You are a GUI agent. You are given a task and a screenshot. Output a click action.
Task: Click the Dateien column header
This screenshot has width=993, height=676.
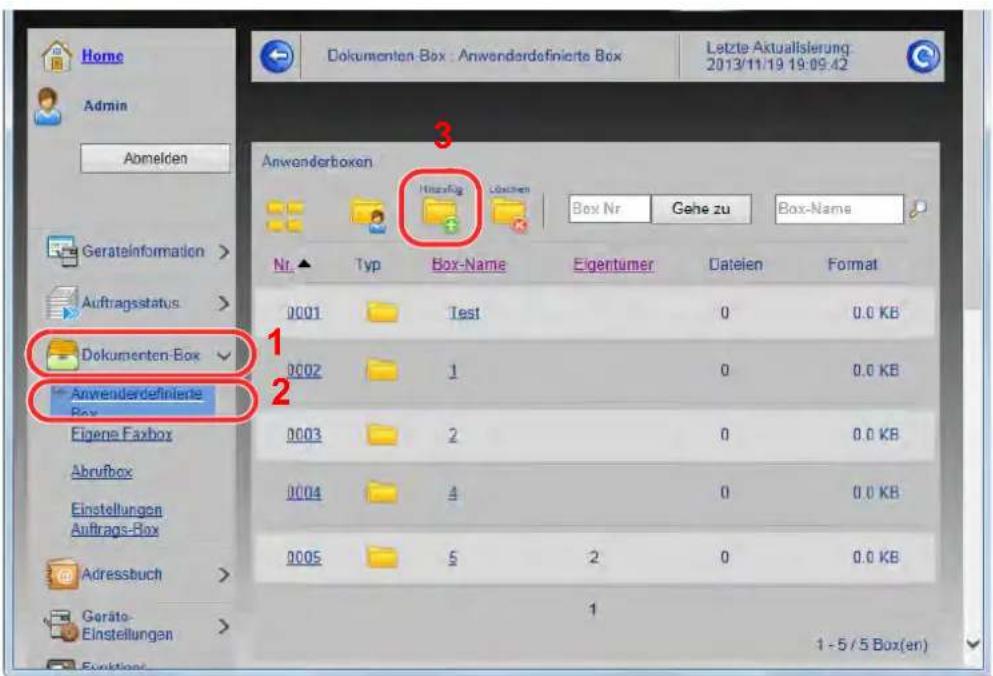pos(735,264)
